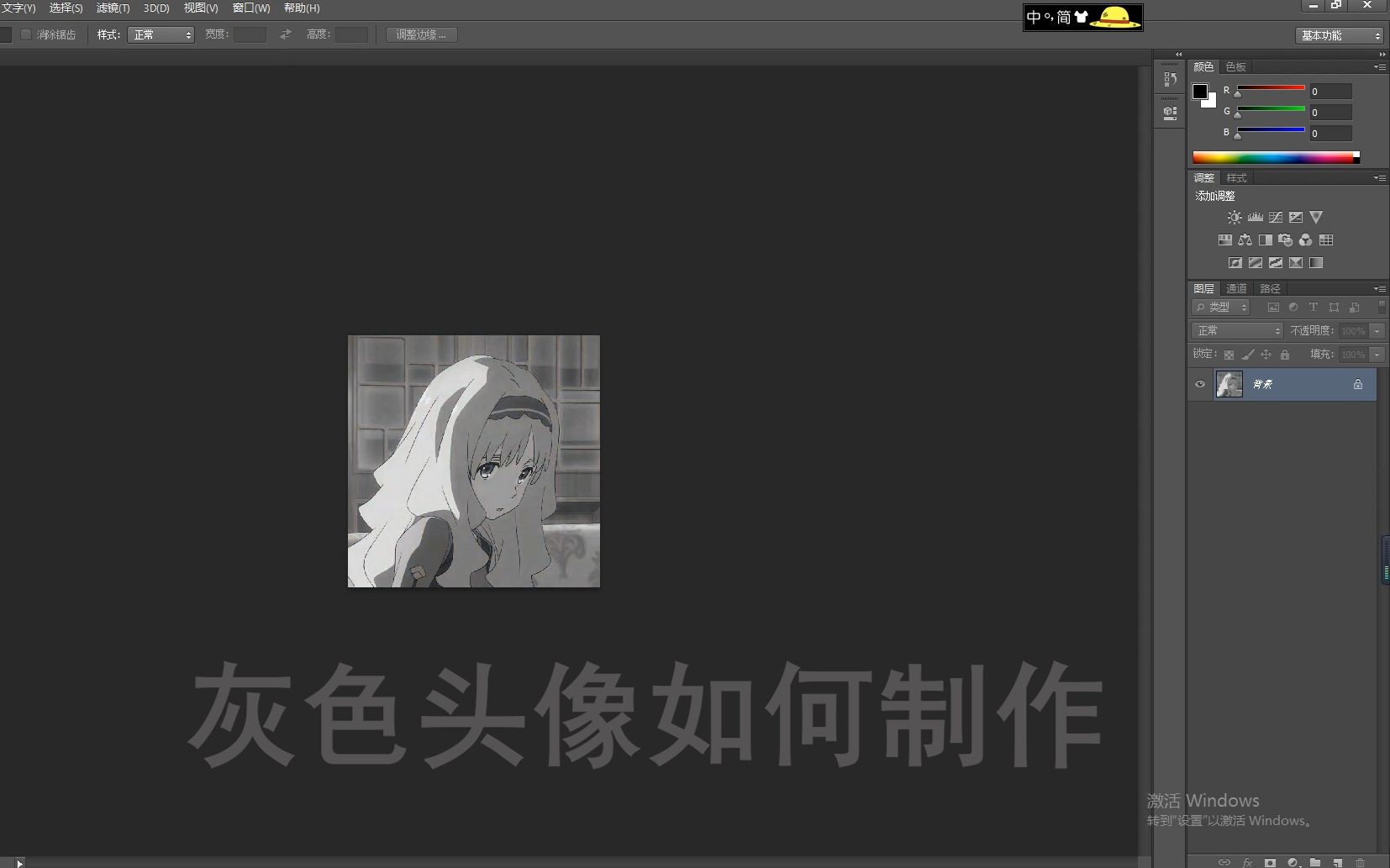Add a Vibrance adjustment

(1316, 217)
